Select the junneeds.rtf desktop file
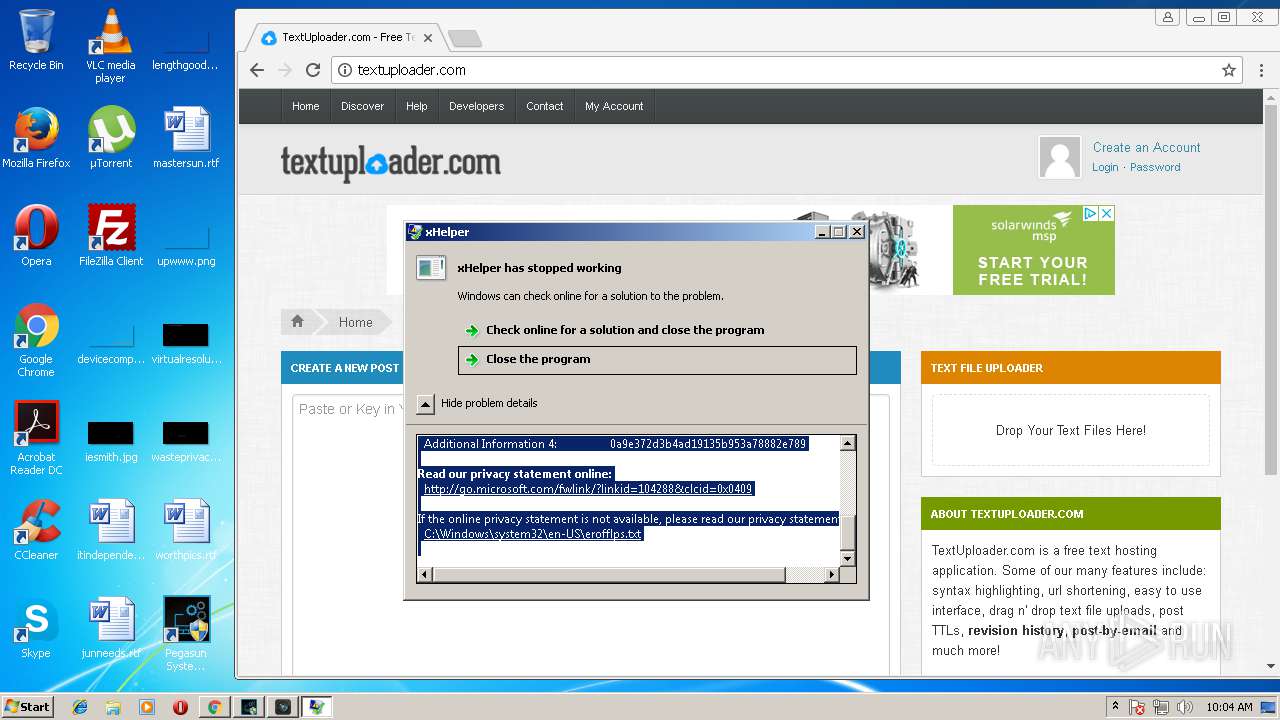This screenshot has width=1280, height=720. point(111,628)
